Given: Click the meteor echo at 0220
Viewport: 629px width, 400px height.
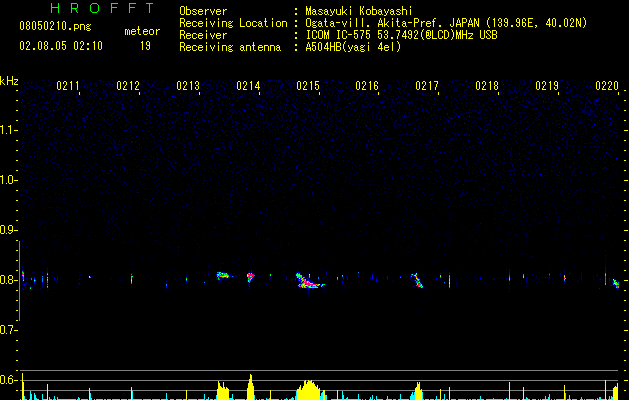Looking at the screenshot, I should click(615, 283).
